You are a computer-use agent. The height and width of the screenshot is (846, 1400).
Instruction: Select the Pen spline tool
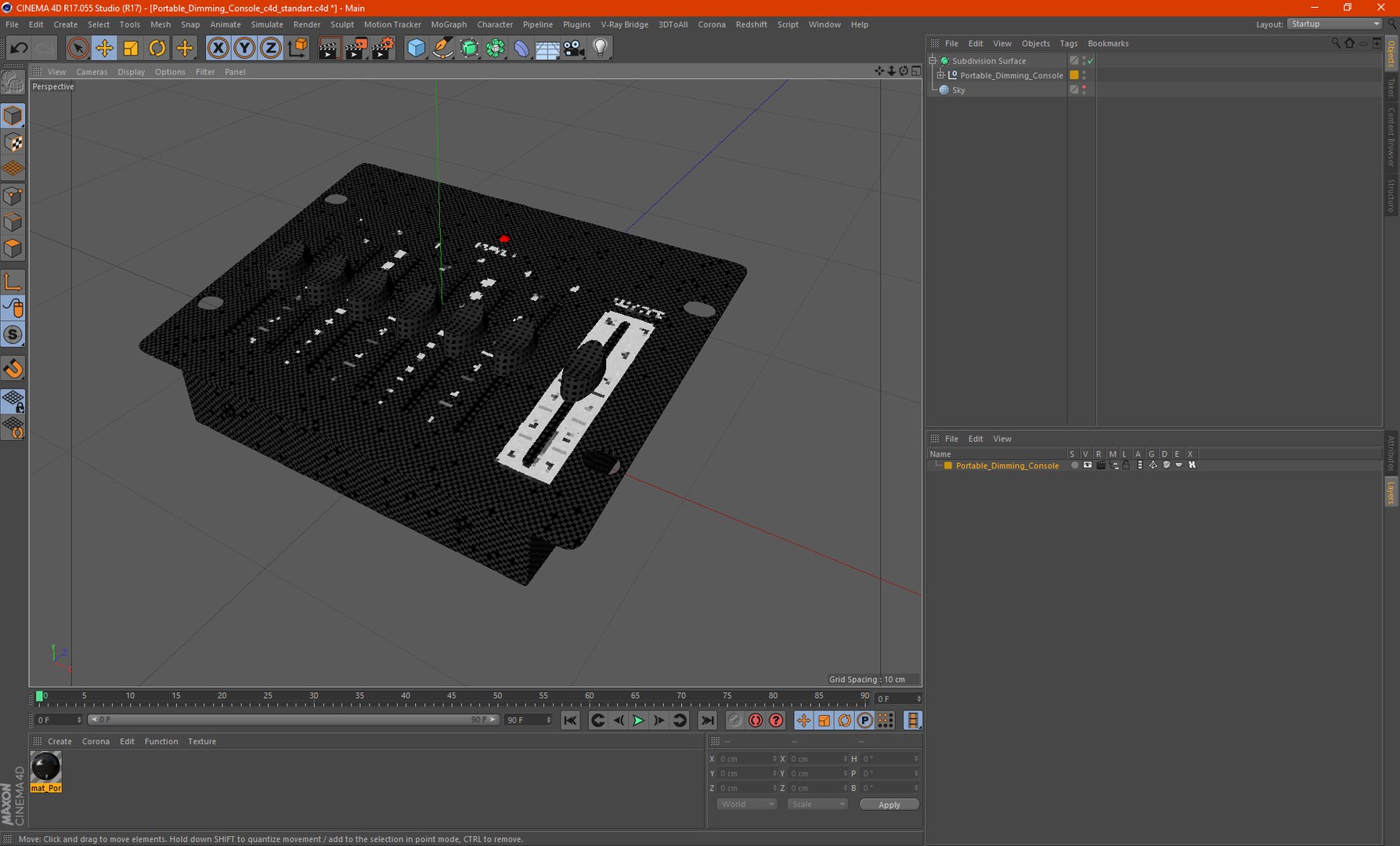tap(442, 49)
